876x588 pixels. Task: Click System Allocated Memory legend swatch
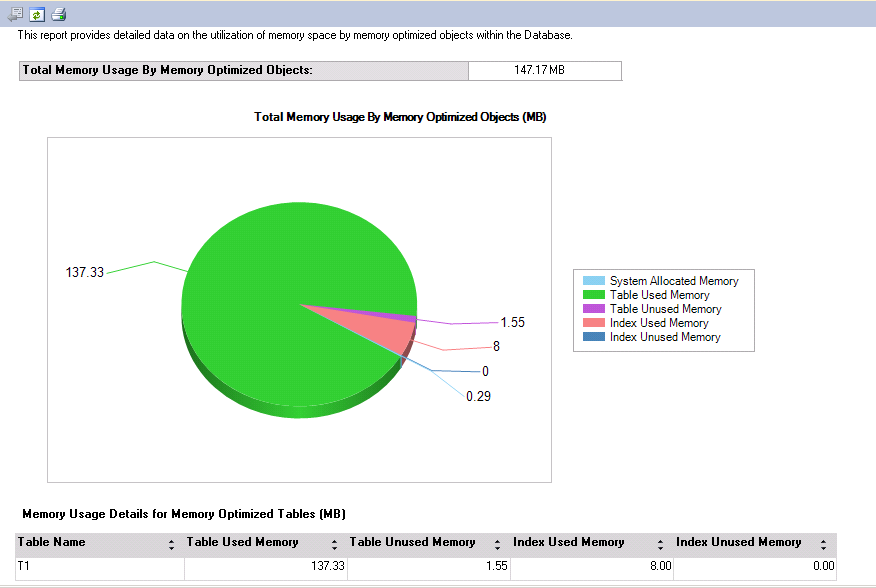pos(593,281)
